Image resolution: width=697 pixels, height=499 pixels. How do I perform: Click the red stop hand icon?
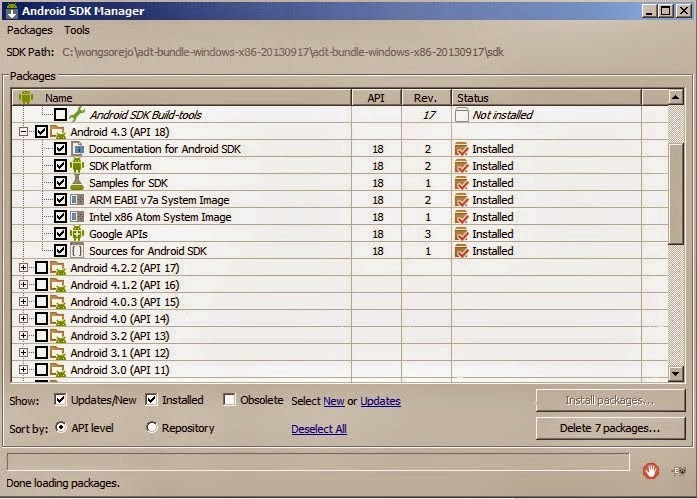pos(651,471)
